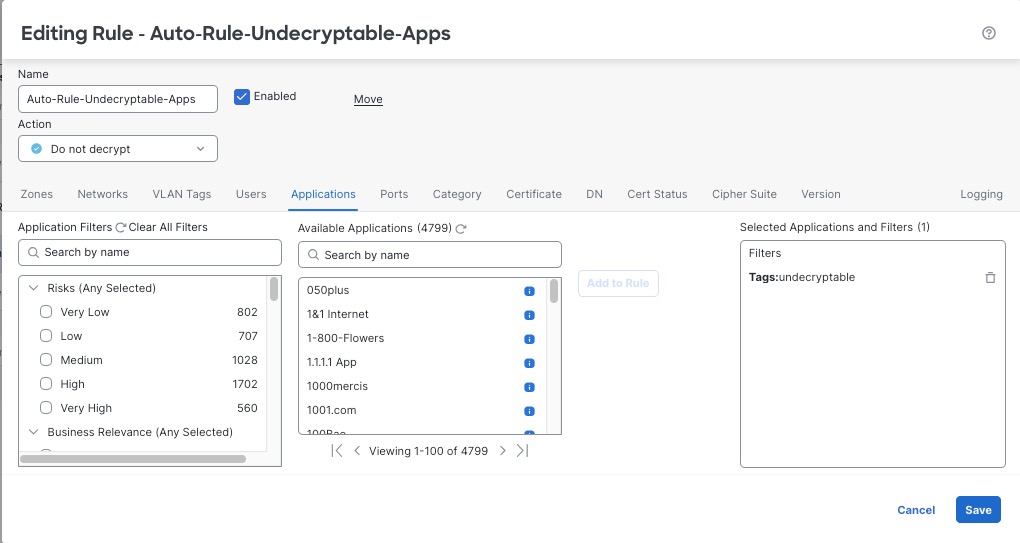Click the Save button
Image resolution: width=1020 pixels, height=543 pixels.
[x=977, y=510]
